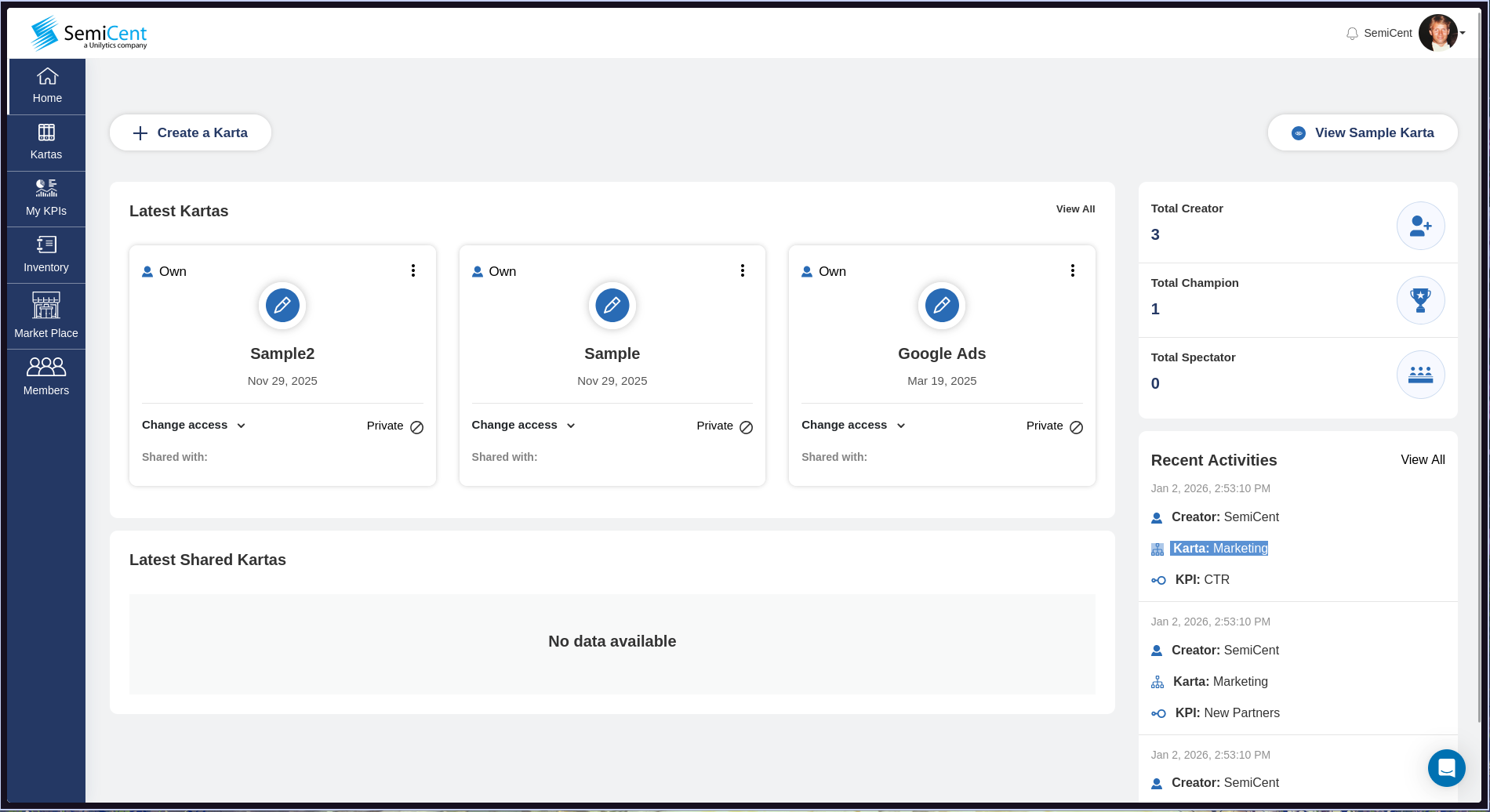Open the Google Ads karta three-dot menu
This screenshot has height=812, width=1490.
click(1073, 270)
